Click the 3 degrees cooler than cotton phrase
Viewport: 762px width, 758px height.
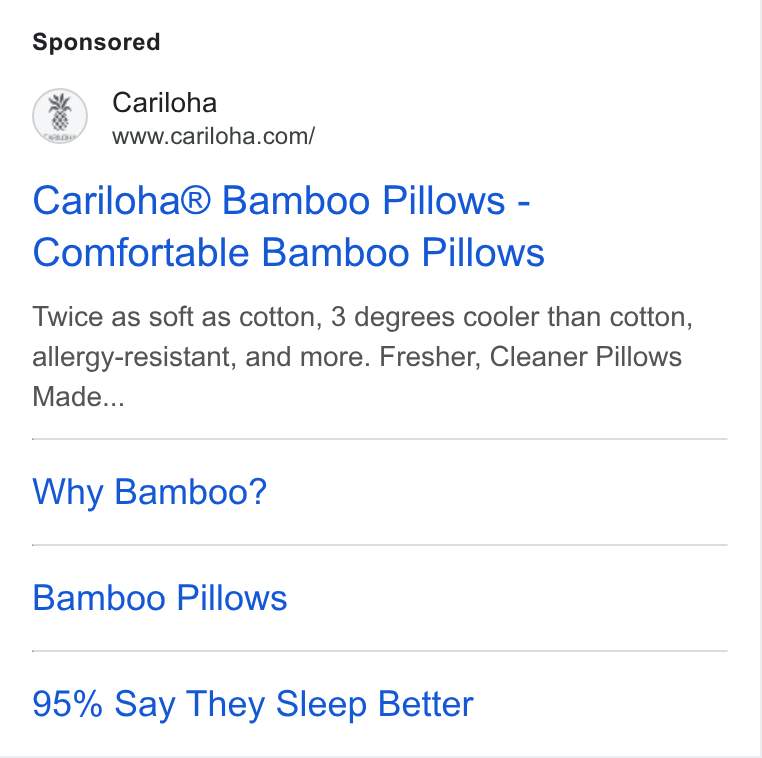point(509,317)
